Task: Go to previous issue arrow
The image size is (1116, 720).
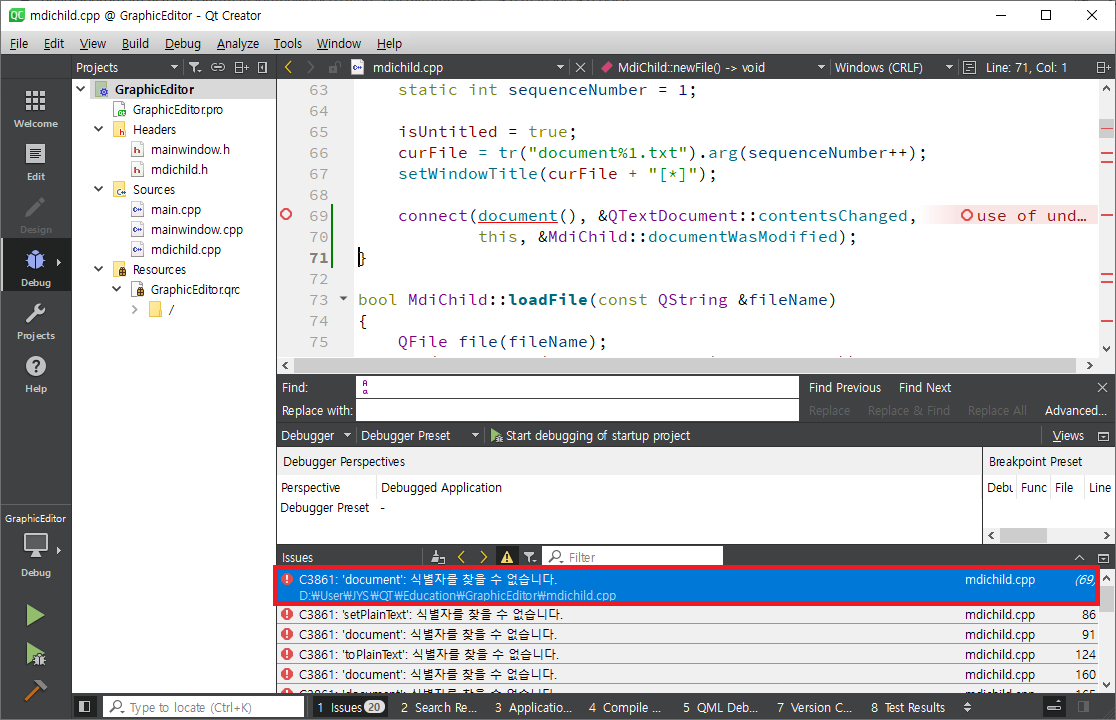Action: (461, 556)
